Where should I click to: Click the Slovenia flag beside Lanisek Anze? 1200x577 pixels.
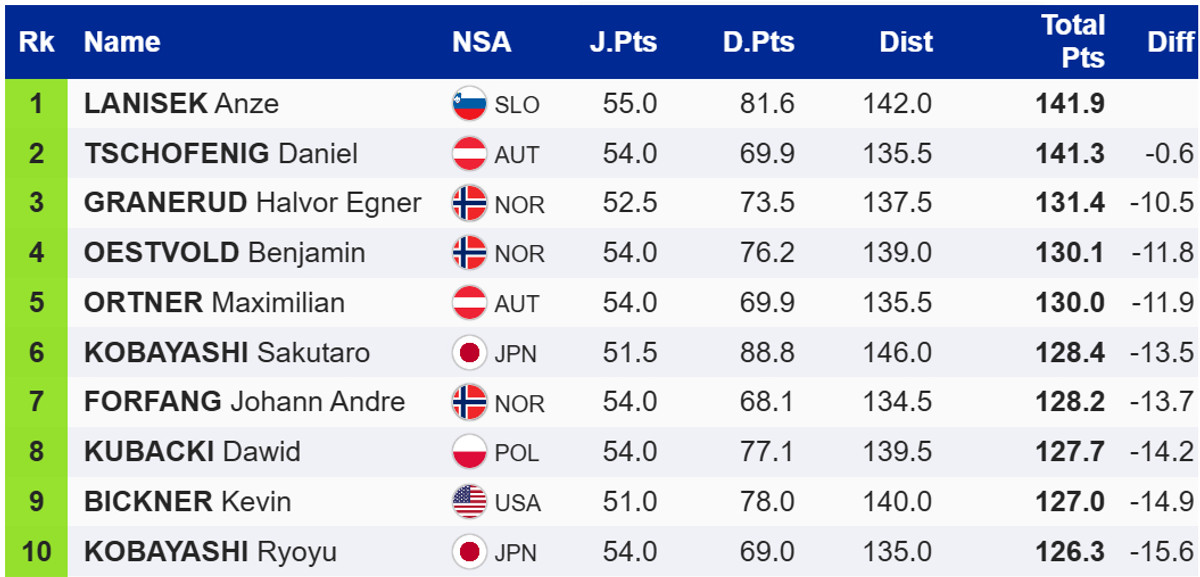click(x=469, y=104)
